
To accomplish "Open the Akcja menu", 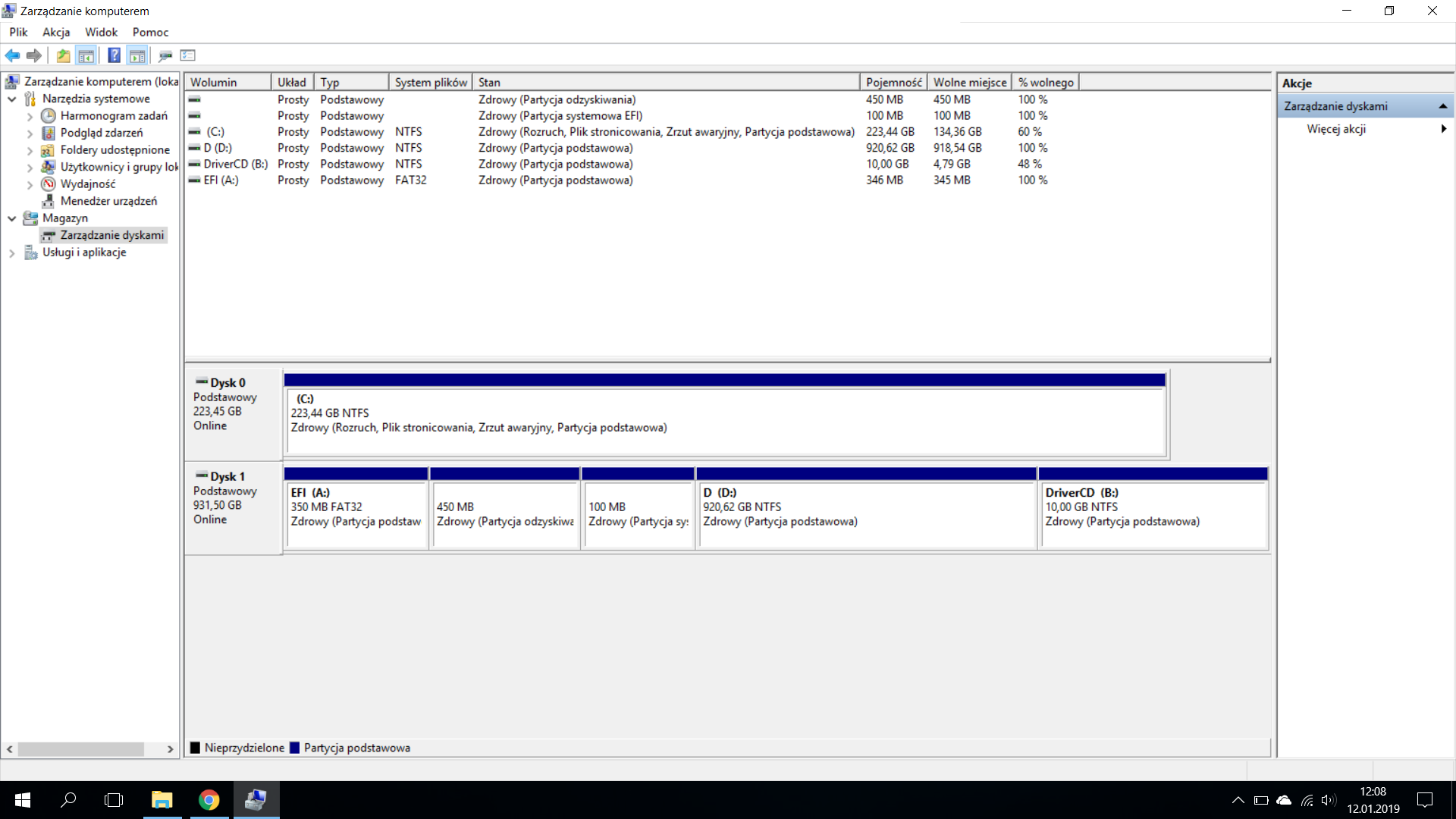I will click(x=56, y=32).
